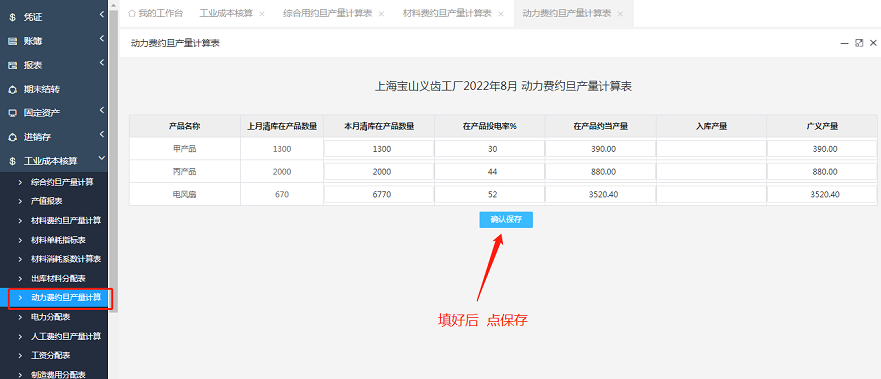Click the 进销存 icon in sidebar
Screen dimensions: 881x379
(x=12, y=137)
